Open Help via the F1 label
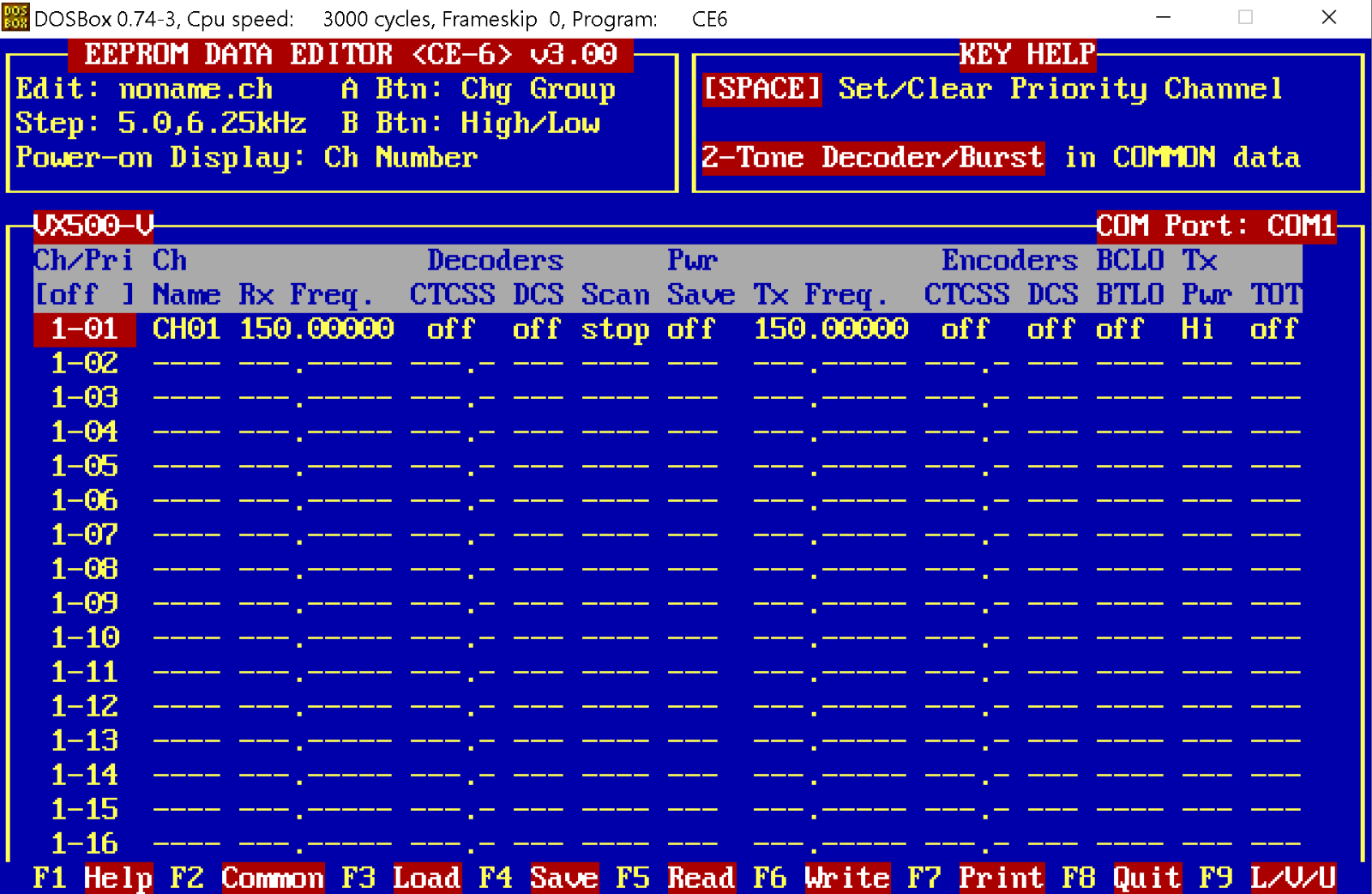Image resolution: width=1372 pixels, height=894 pixels. pyautogui.click(x=118, y=877)
